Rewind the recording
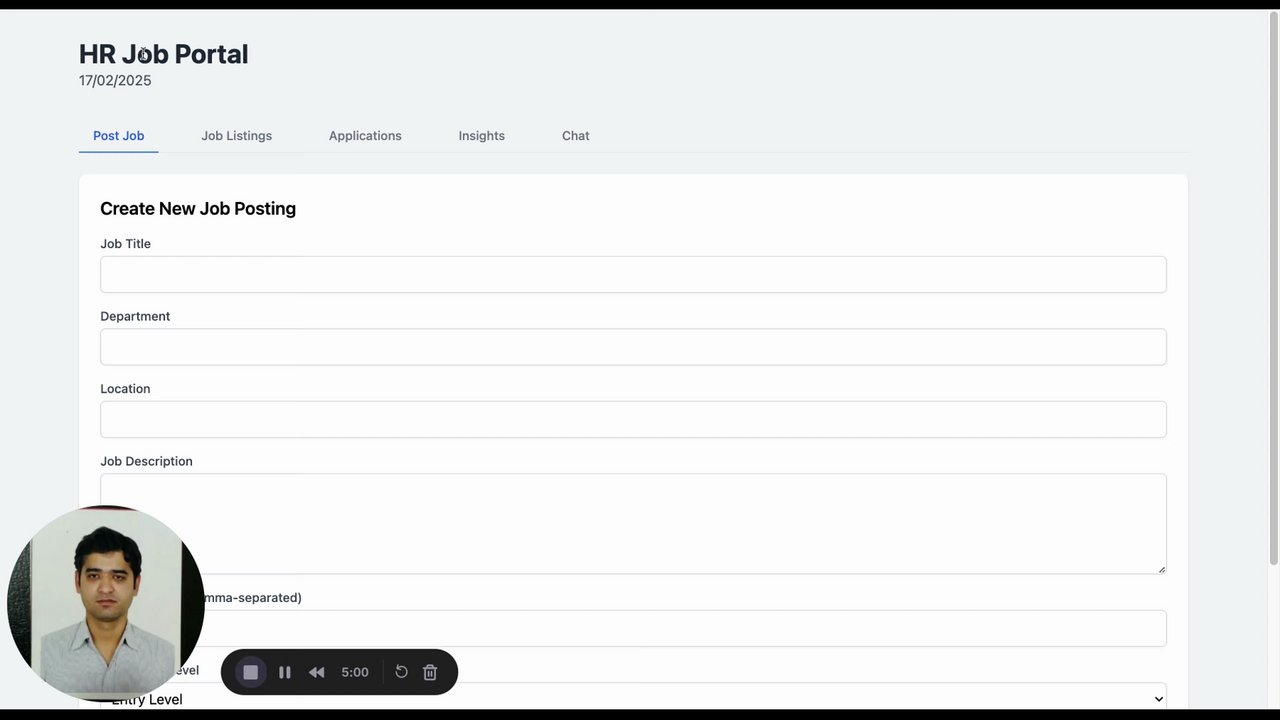This screenshot has width=1280, height=720. 316,672
